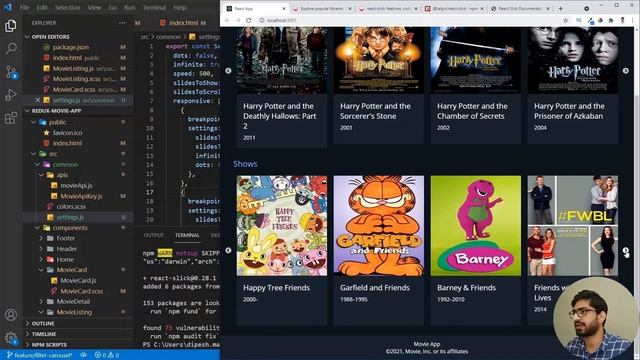Open MovieCard.js in file tree
640x360 pixels.
pos(78,280)
